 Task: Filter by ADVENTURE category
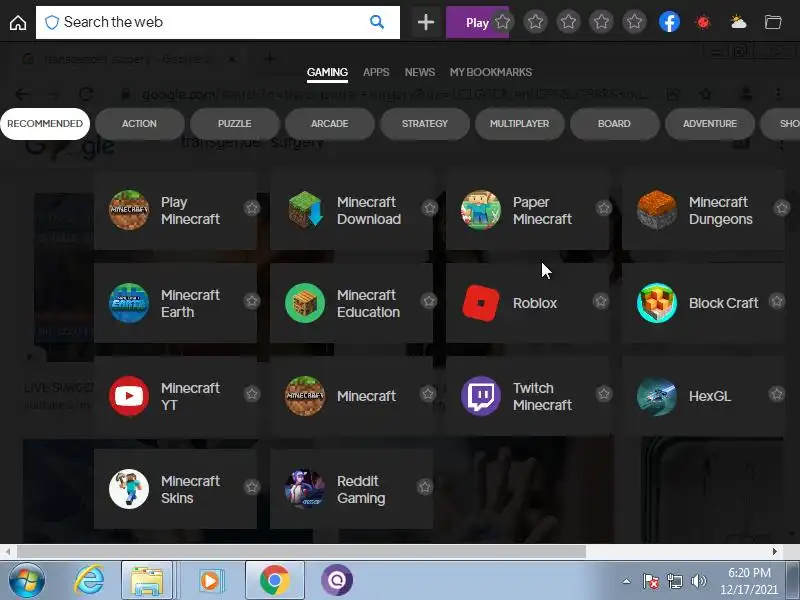[710, 123]
